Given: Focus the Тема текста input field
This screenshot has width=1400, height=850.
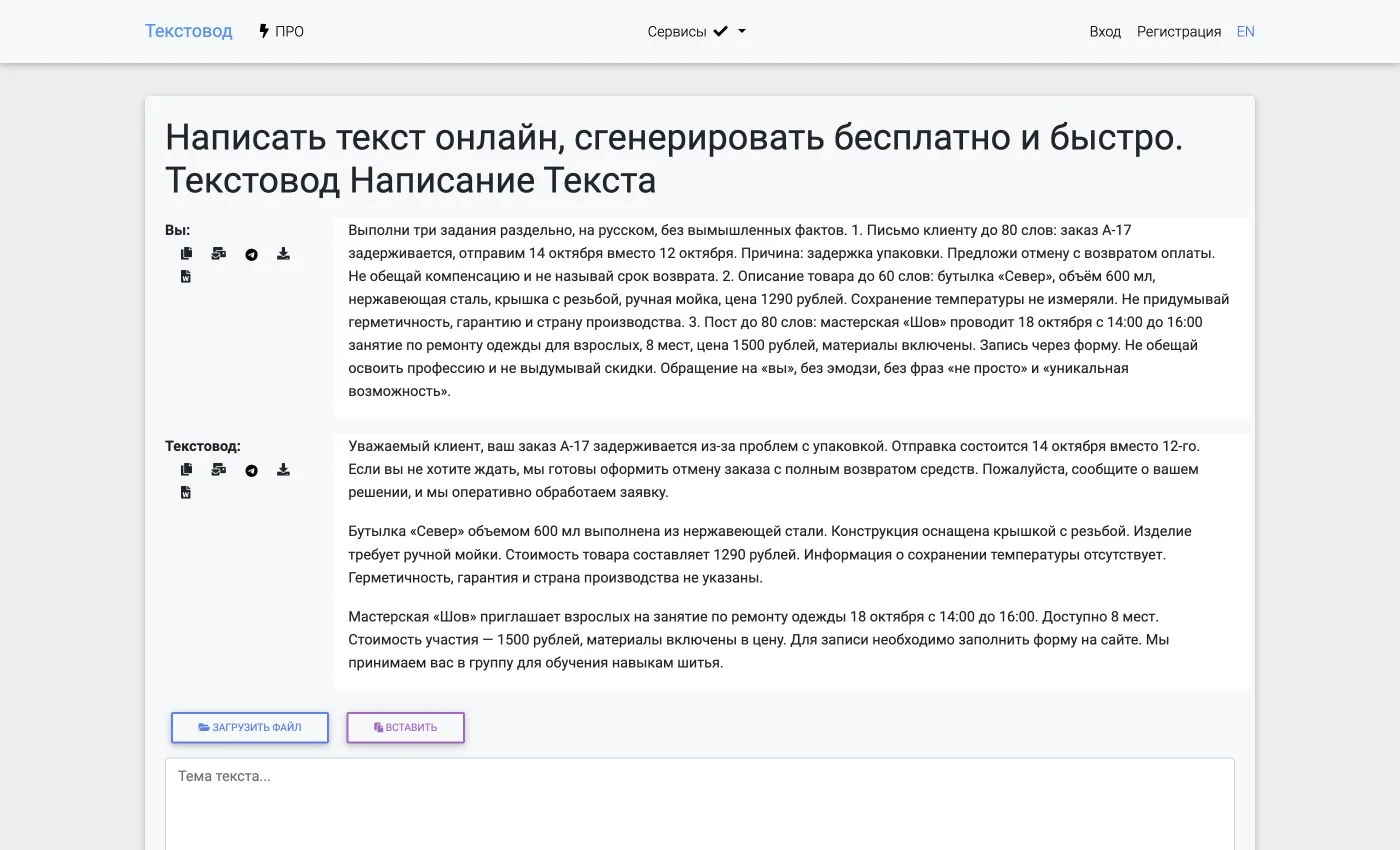Looking at the screenshot, I should 700,804.
